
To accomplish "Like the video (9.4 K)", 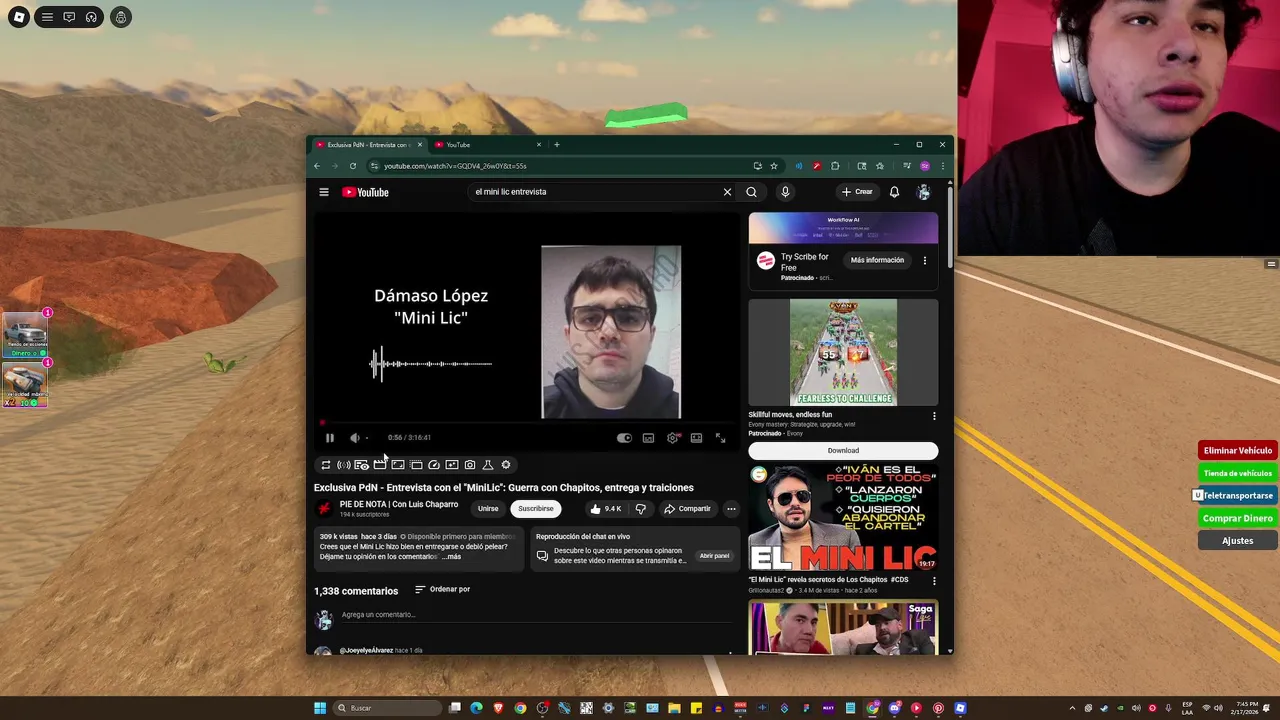I will [x=606, y=509].
